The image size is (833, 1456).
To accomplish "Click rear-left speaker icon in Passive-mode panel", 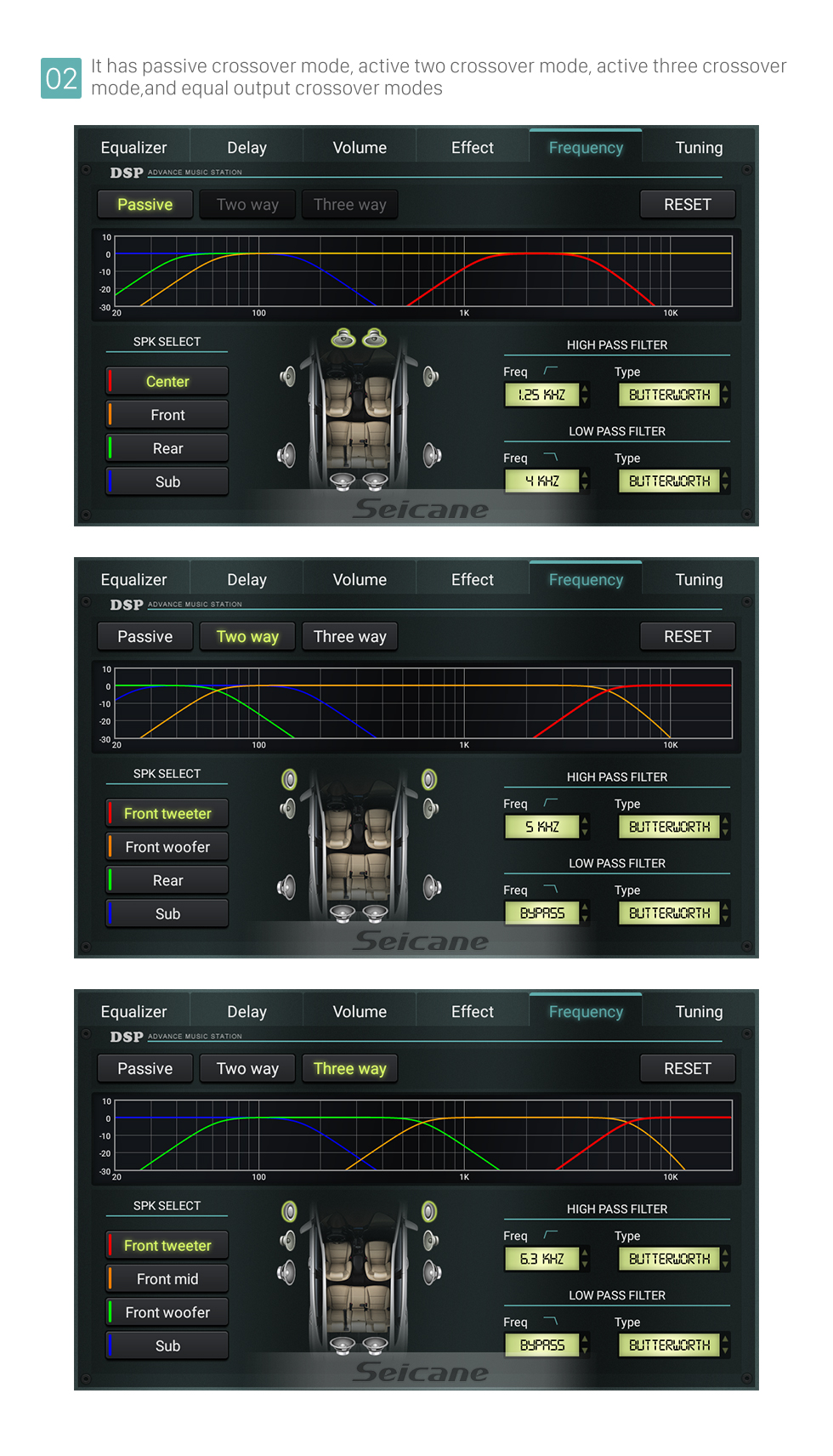I will coord(286,455).
